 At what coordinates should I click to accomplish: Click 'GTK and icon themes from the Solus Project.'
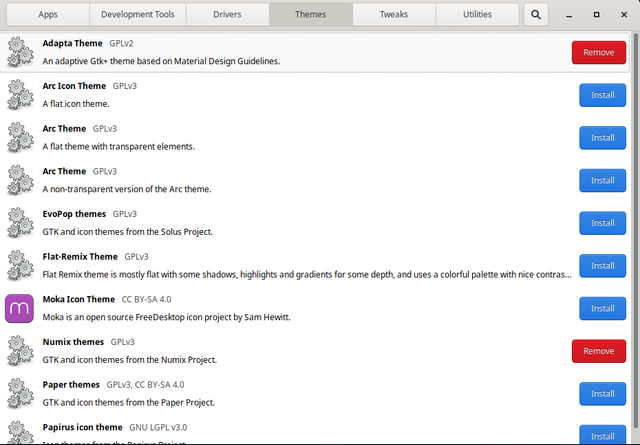coord(127,232)
